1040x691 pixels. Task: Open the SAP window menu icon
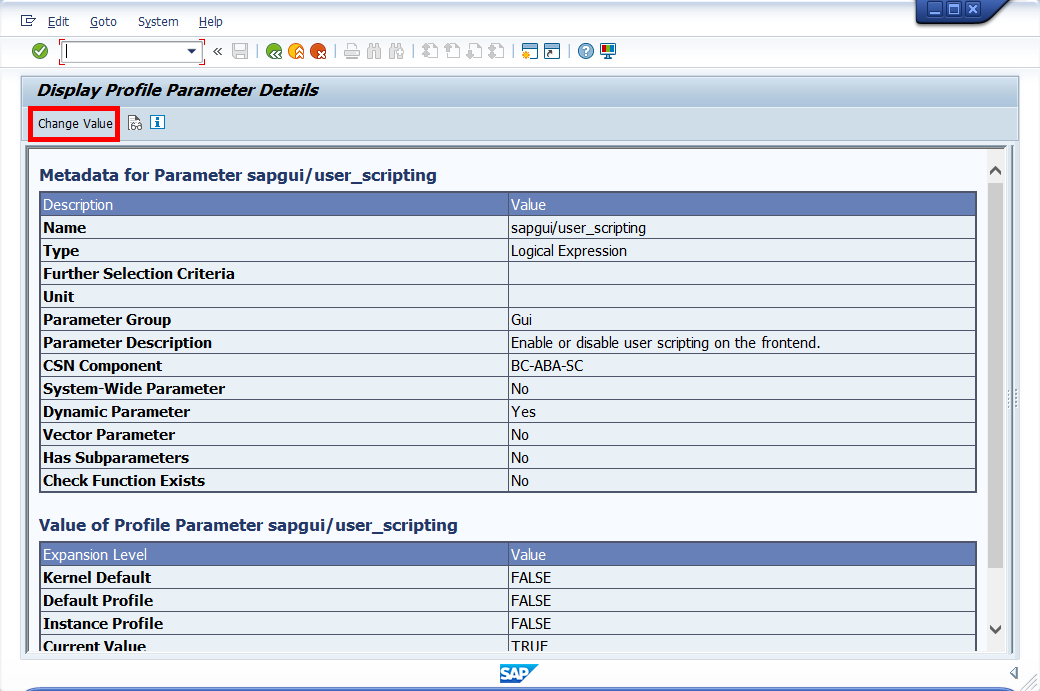(x=28, y=21)
